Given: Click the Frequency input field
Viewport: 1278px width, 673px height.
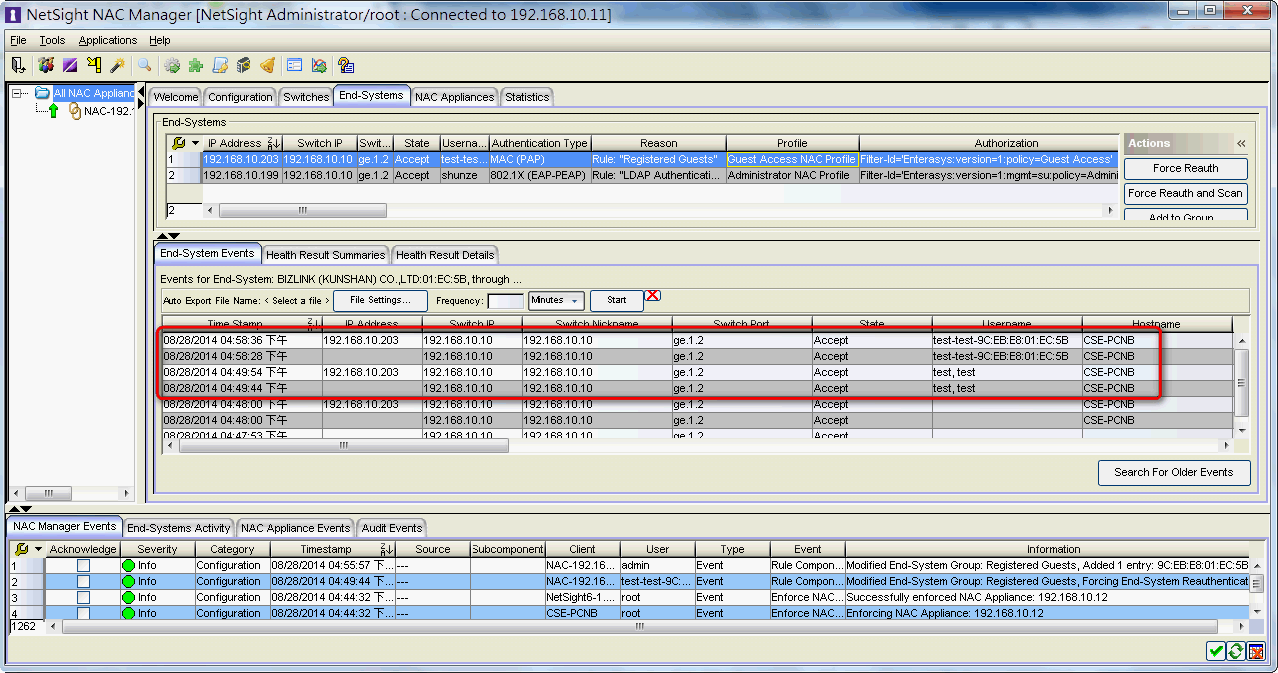Looking at the screenshot, I should [505, 300].
